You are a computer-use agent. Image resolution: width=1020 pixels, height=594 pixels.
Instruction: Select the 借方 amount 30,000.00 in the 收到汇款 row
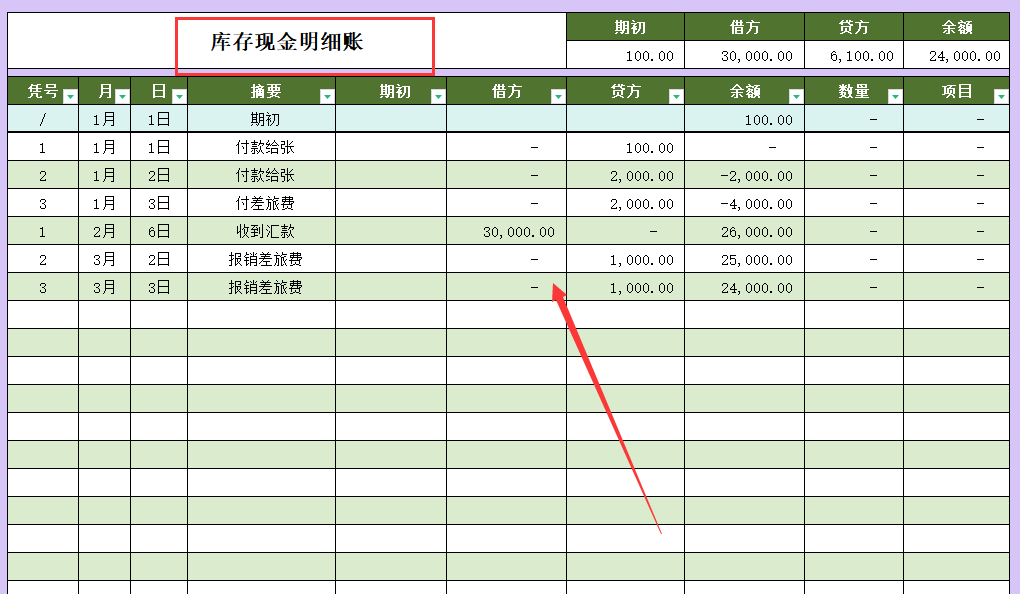coord(506,232)
